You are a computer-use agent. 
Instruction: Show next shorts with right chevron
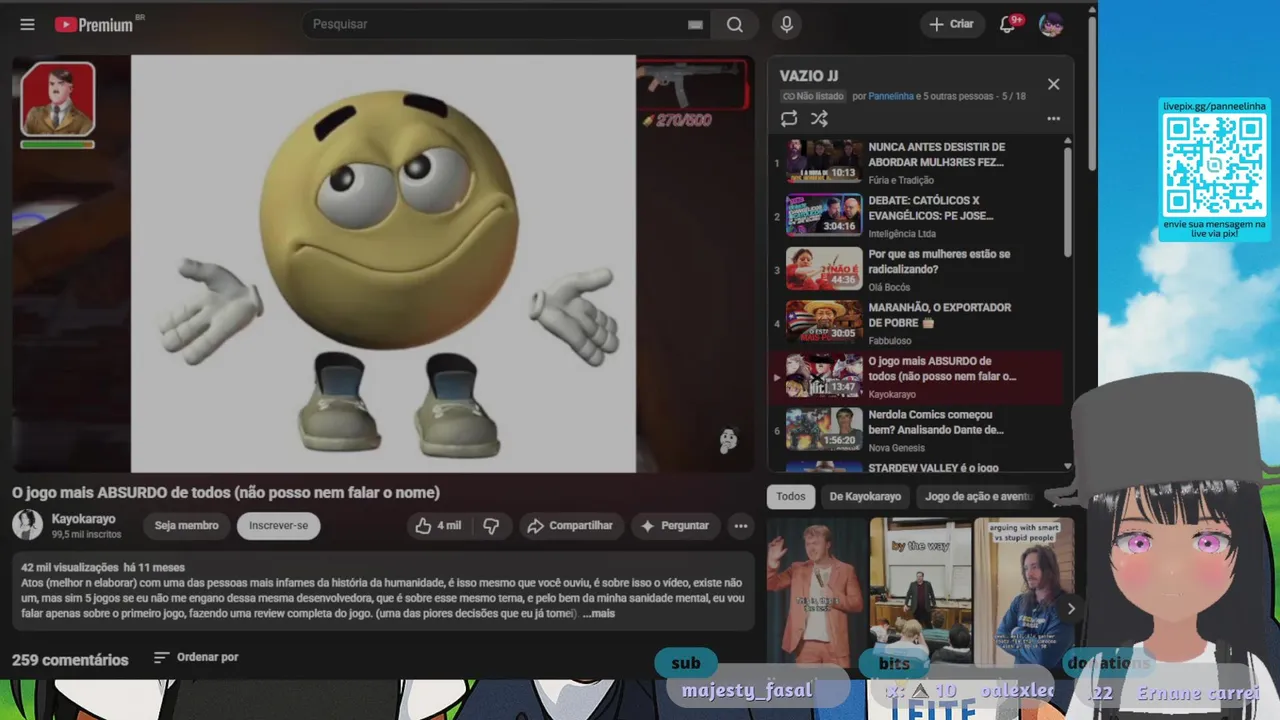pos(1071,608)
